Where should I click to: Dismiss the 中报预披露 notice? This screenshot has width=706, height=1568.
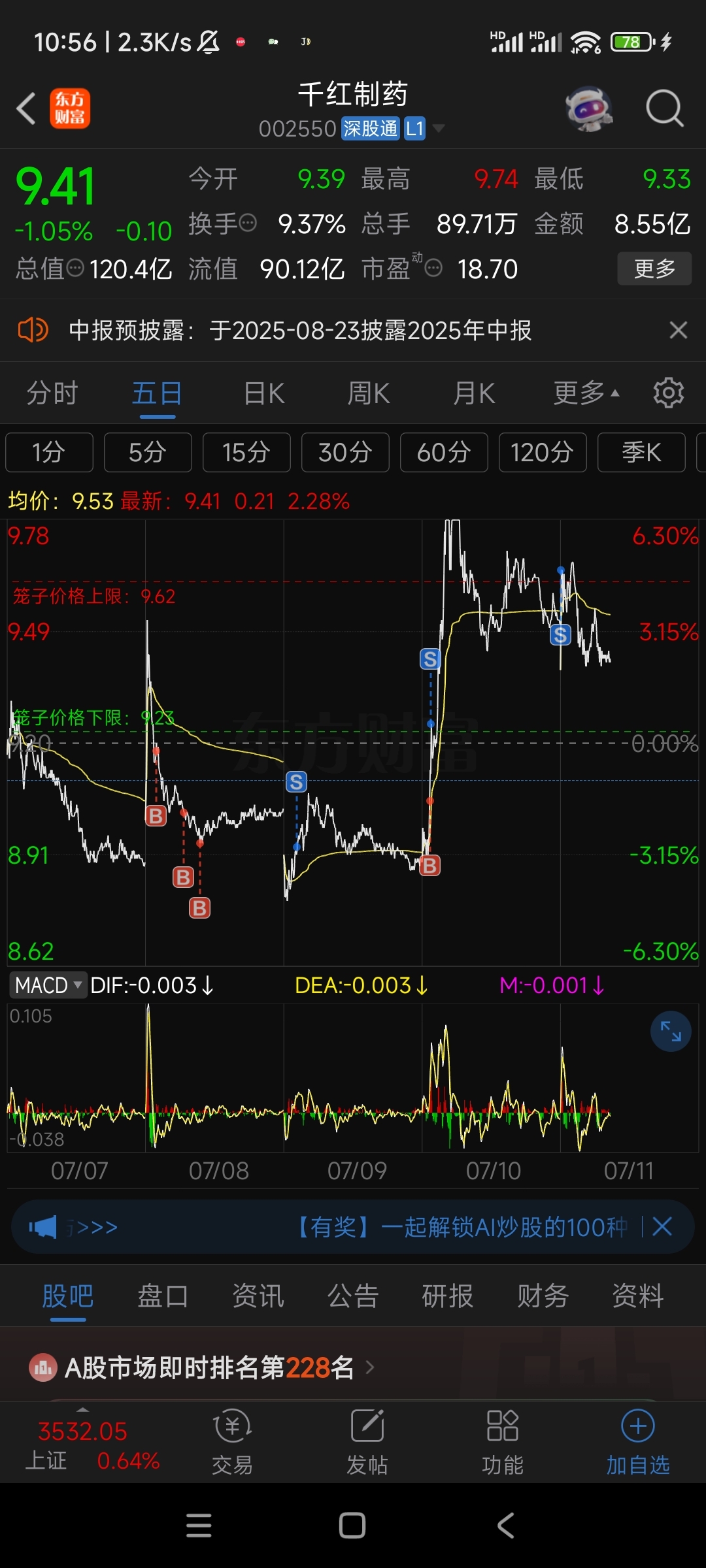[679, 330]
